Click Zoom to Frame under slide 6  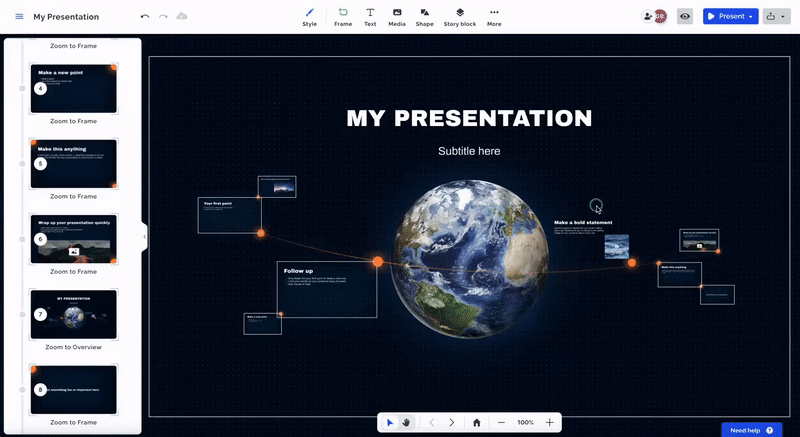point(73,272)
